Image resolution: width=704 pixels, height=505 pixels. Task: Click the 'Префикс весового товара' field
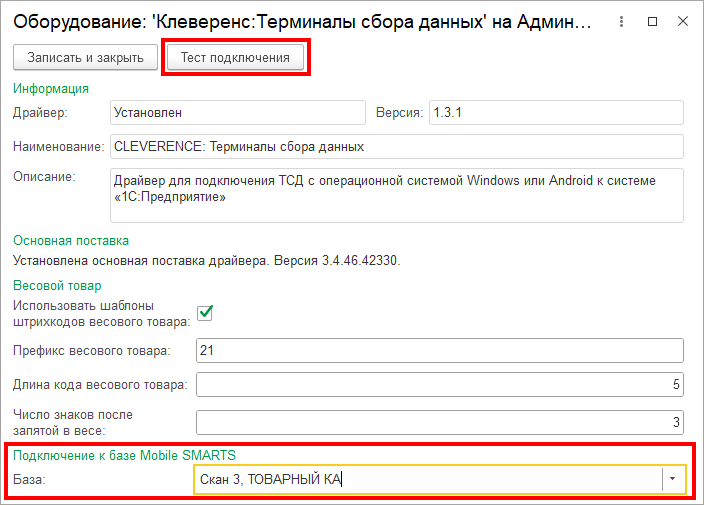[x=440, y=351]
